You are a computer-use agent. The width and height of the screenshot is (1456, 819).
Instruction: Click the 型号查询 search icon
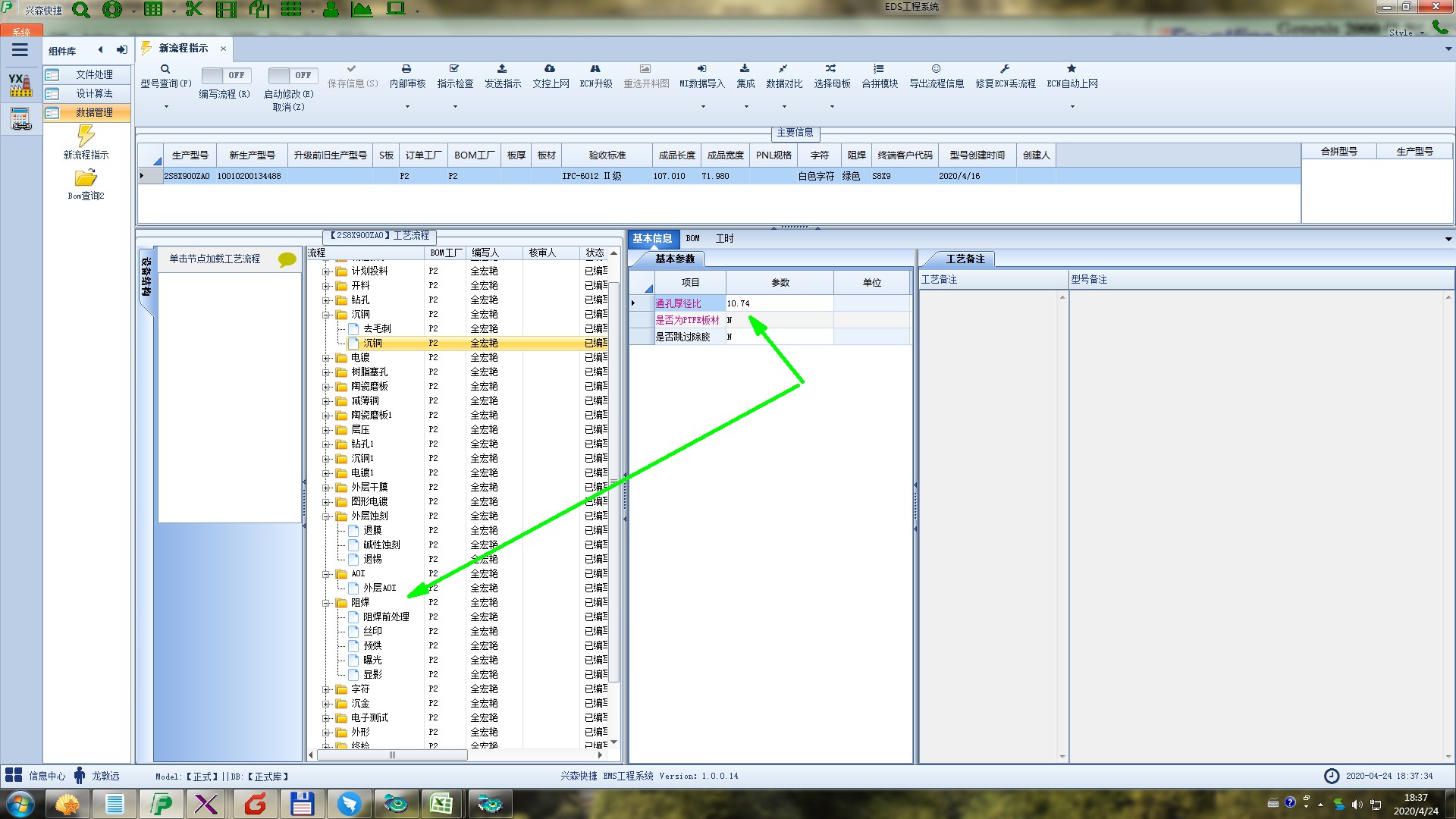click(165, 69)
